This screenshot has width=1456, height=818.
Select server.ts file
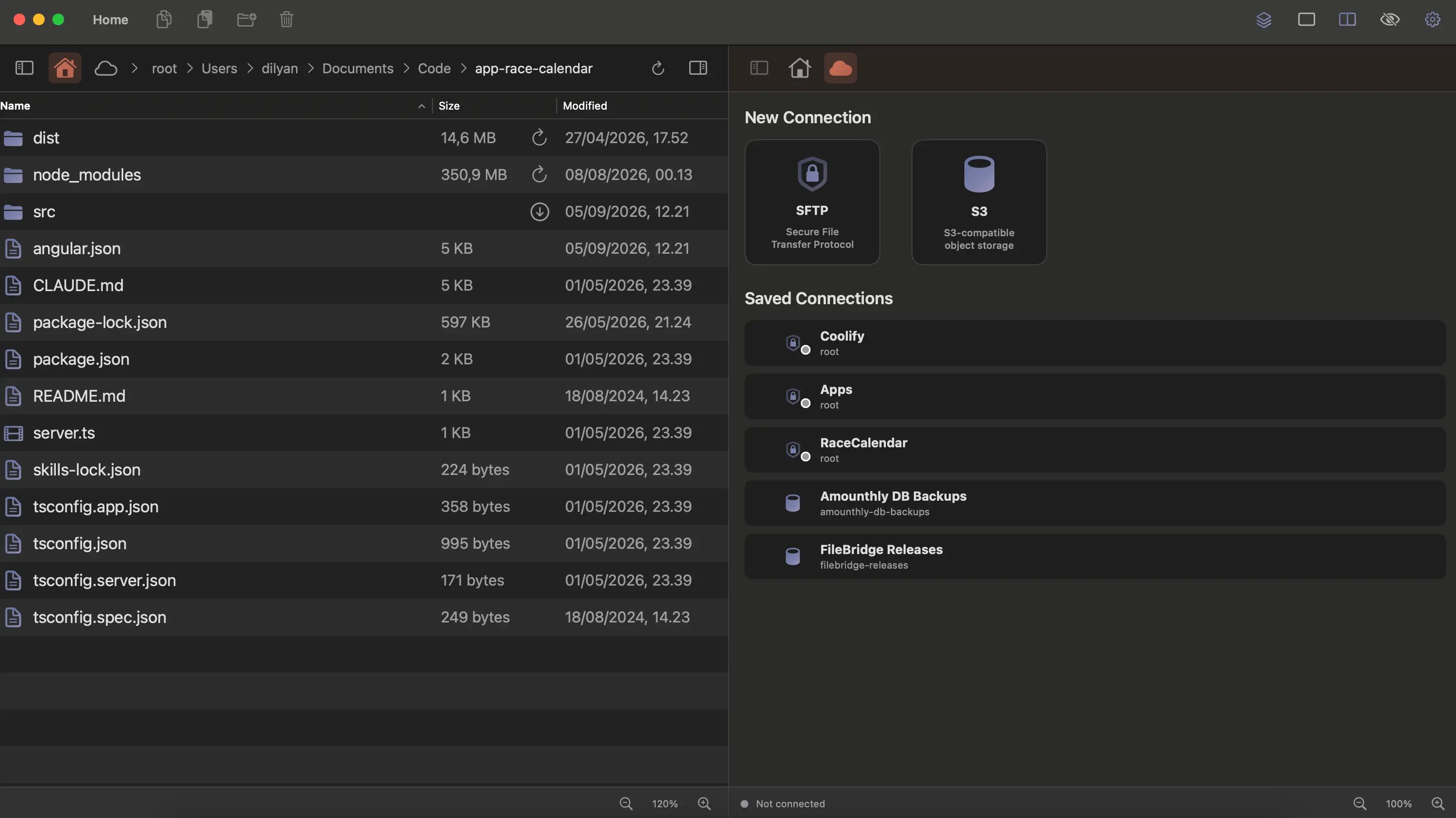[x=364, y=433]
